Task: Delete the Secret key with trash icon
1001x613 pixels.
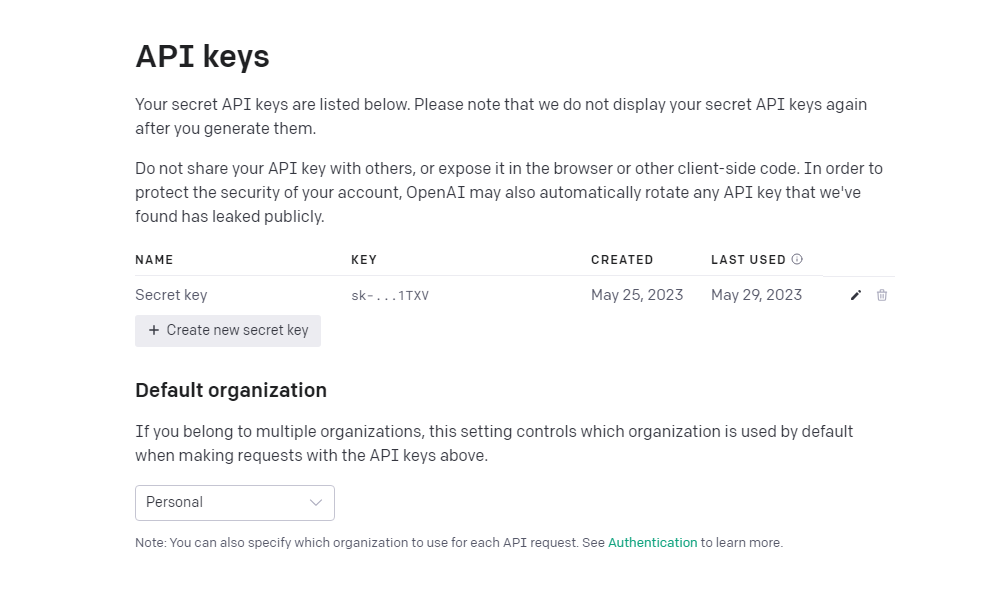Action: pyautogui.click(x=882, y=295)
